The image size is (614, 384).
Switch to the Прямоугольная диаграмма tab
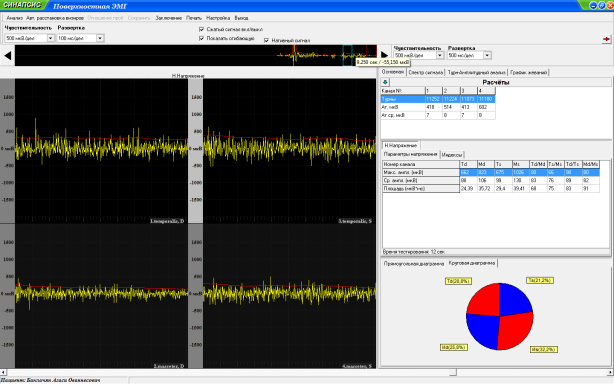[x=414, y=264]
